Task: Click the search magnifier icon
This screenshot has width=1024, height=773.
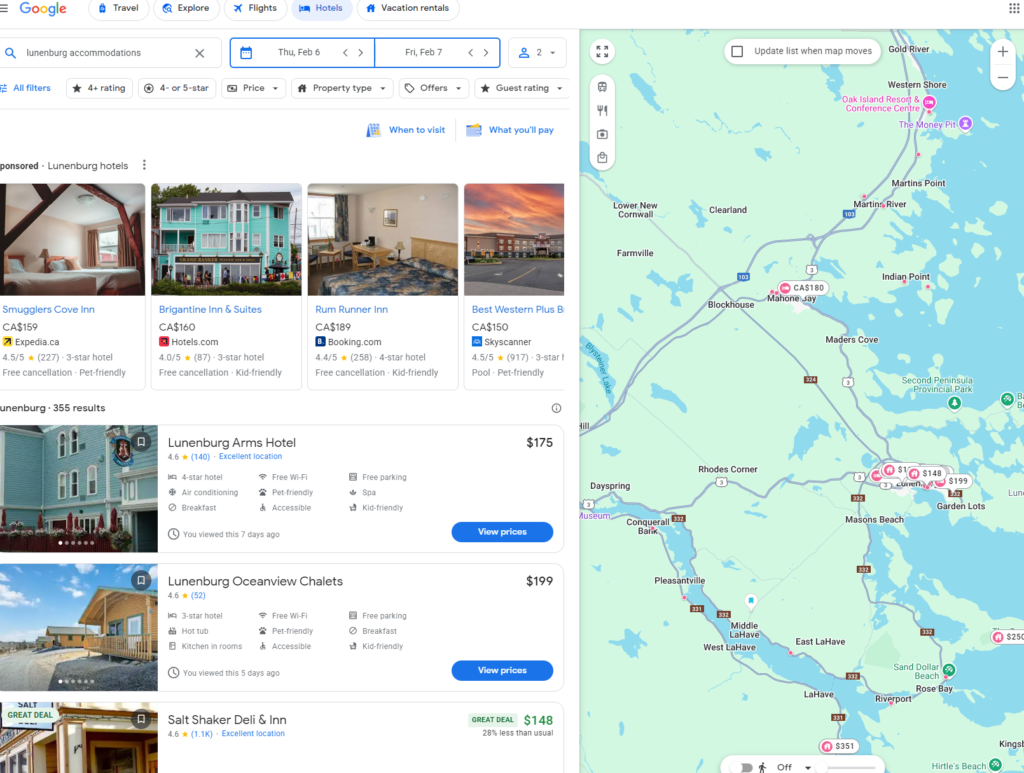Action: tap(10, 53)
